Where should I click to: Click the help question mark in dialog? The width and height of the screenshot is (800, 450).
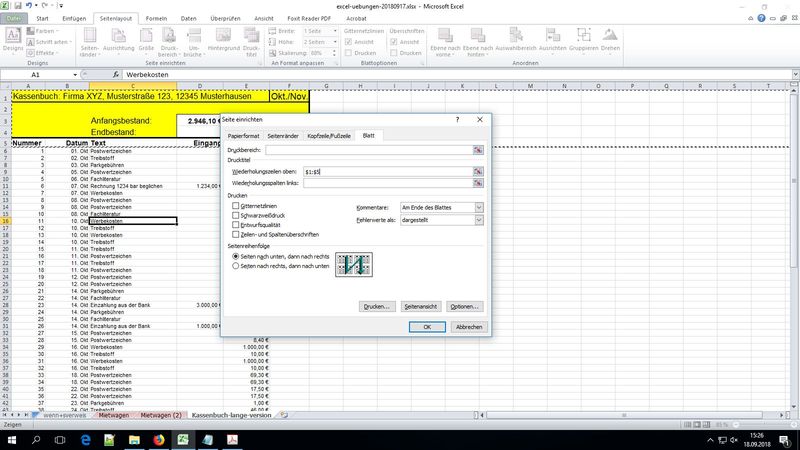tap(457, 120)
